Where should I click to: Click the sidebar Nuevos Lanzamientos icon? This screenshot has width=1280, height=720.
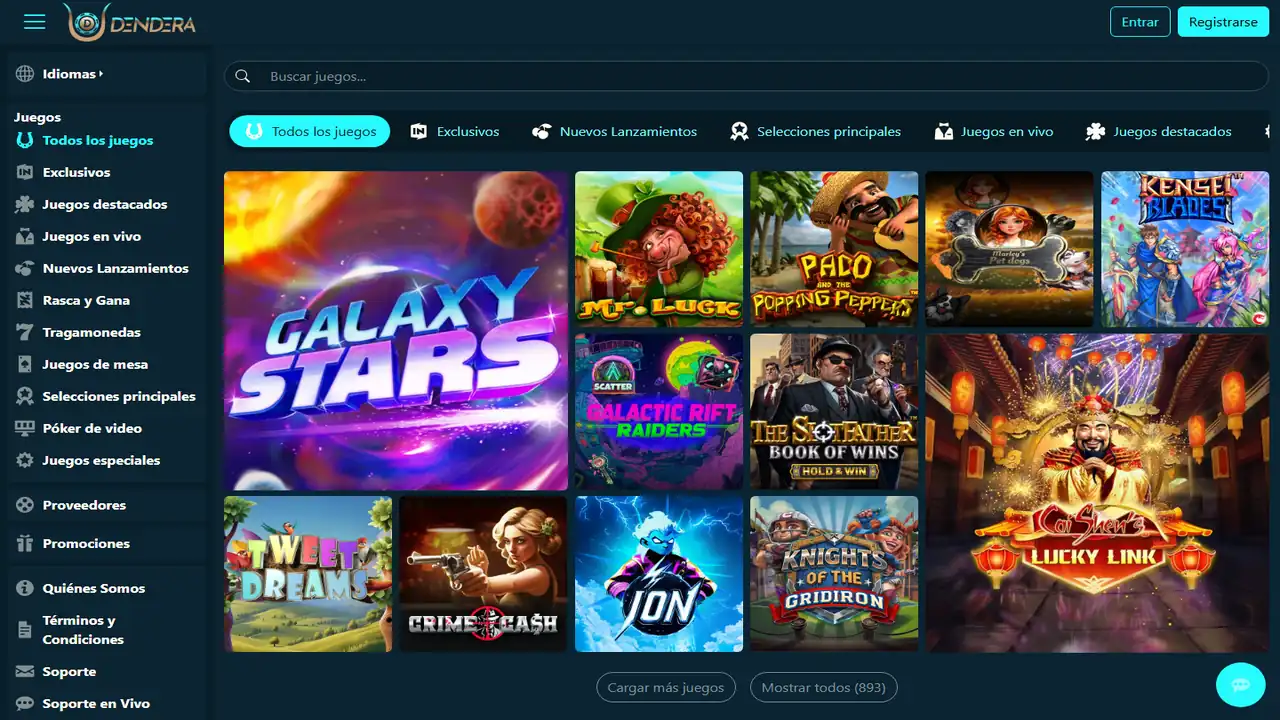[x=25, y=269]
